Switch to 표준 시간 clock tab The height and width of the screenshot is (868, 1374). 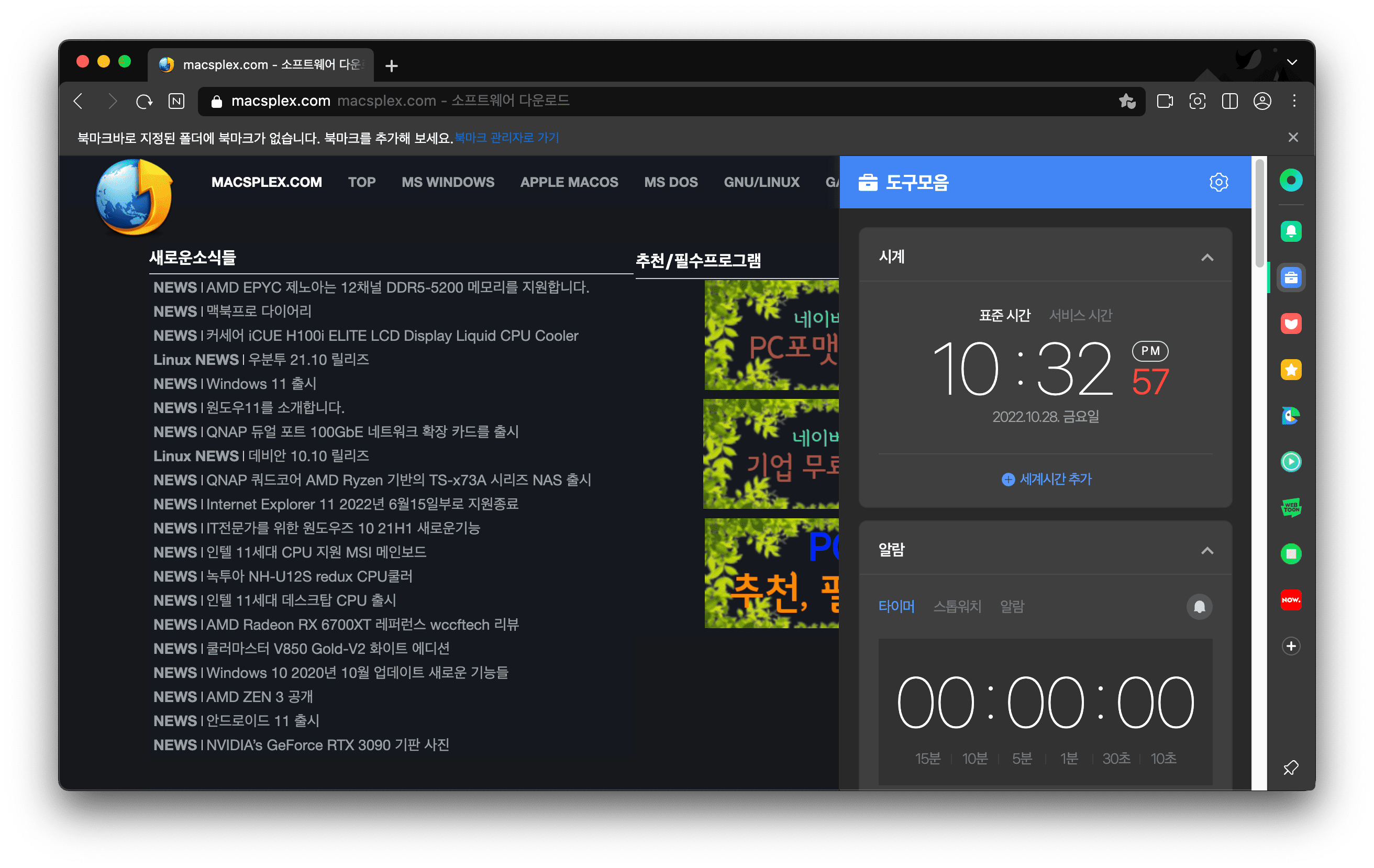point(1005,315)
